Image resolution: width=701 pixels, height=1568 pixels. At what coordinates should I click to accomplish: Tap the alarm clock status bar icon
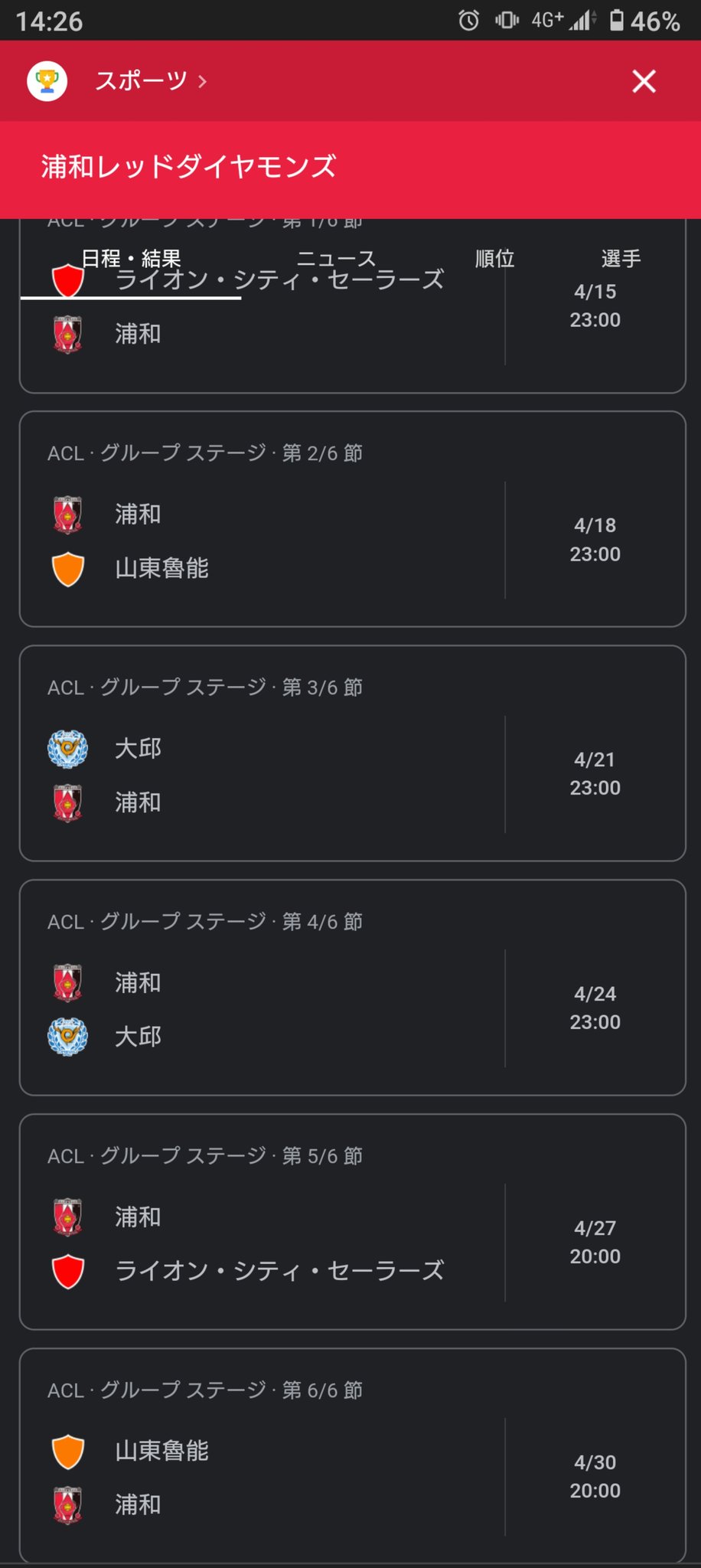pos(469,21)
